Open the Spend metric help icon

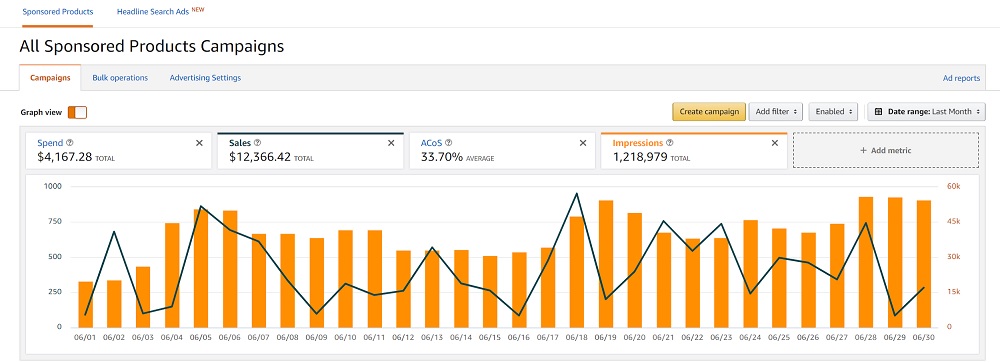coord(70,143)
